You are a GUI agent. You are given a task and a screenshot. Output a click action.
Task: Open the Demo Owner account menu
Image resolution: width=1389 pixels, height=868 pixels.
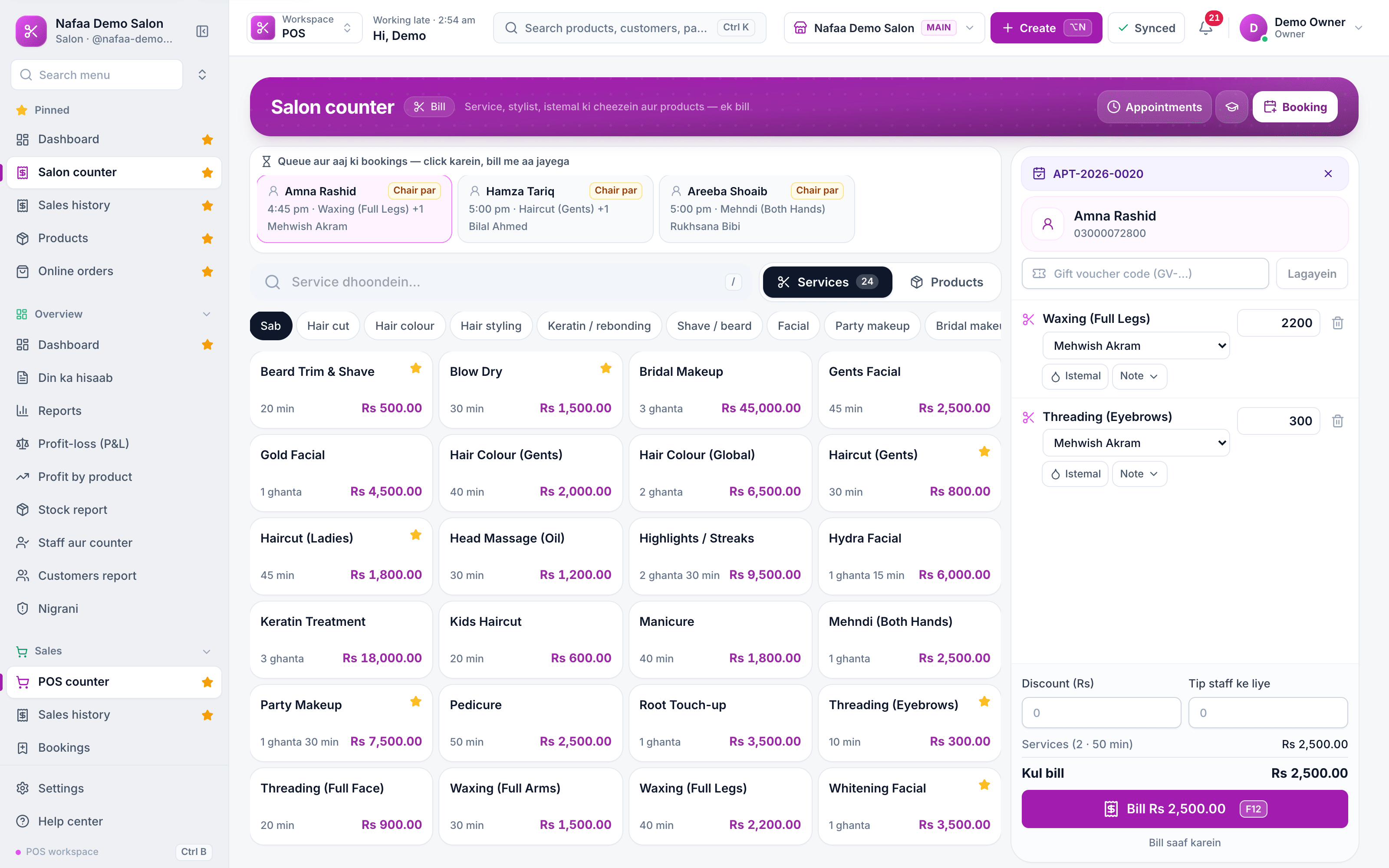tap(1301, 27)
